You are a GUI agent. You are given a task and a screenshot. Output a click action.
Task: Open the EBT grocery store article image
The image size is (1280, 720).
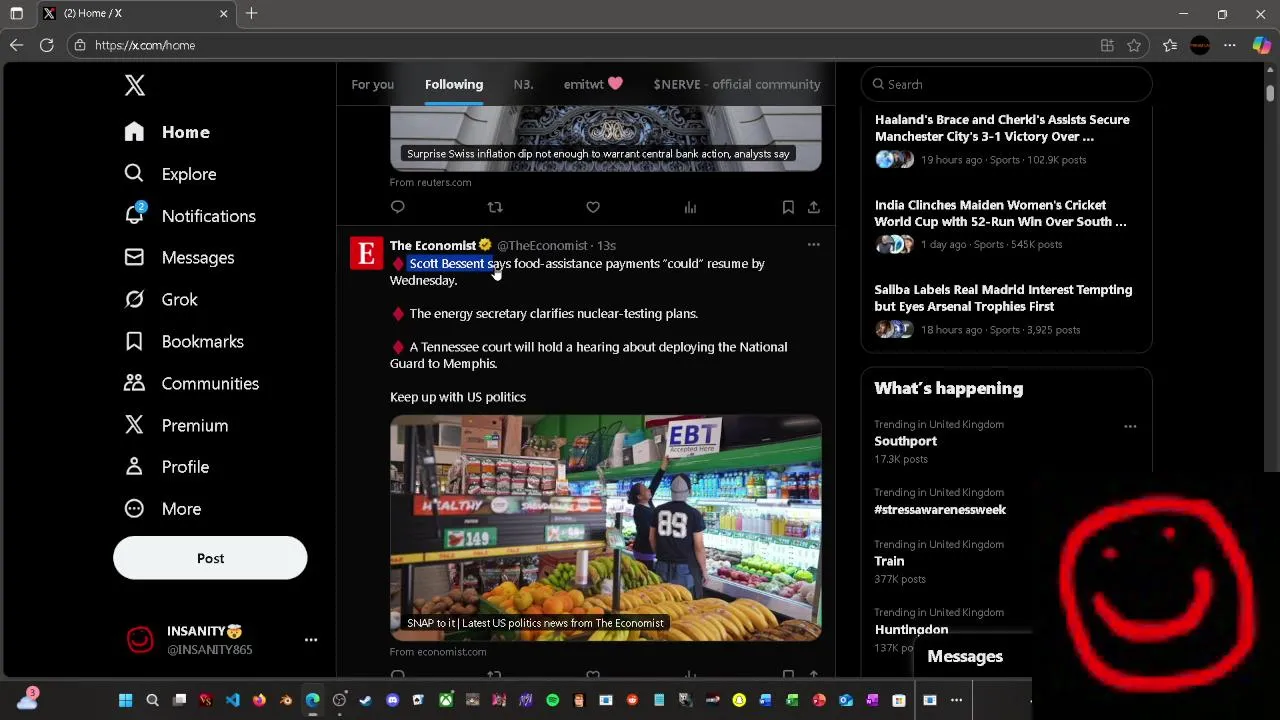point(606,528)
